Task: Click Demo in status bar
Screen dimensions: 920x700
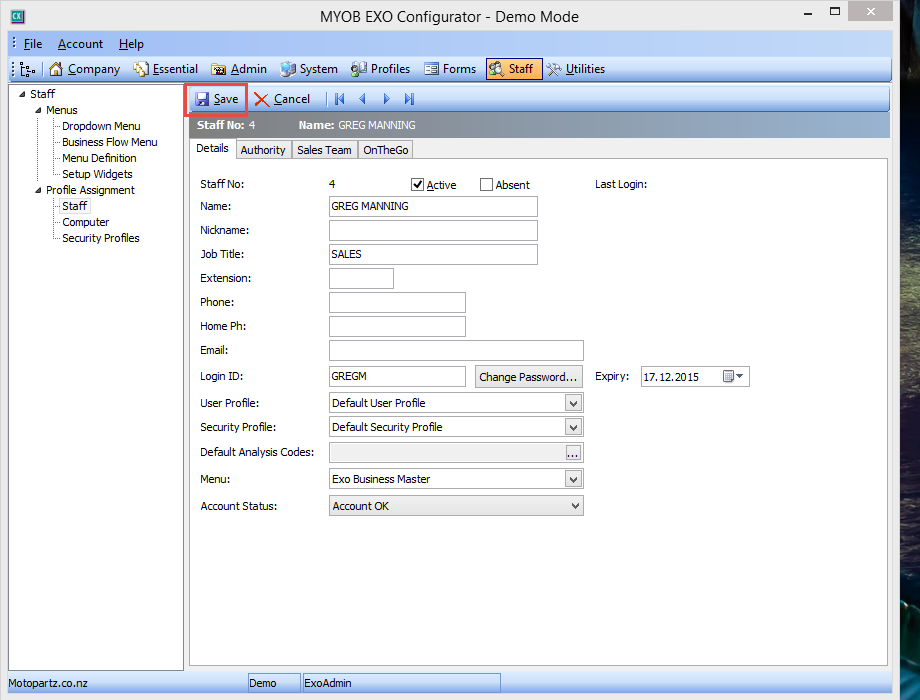Action: click(x=262, y=684)
